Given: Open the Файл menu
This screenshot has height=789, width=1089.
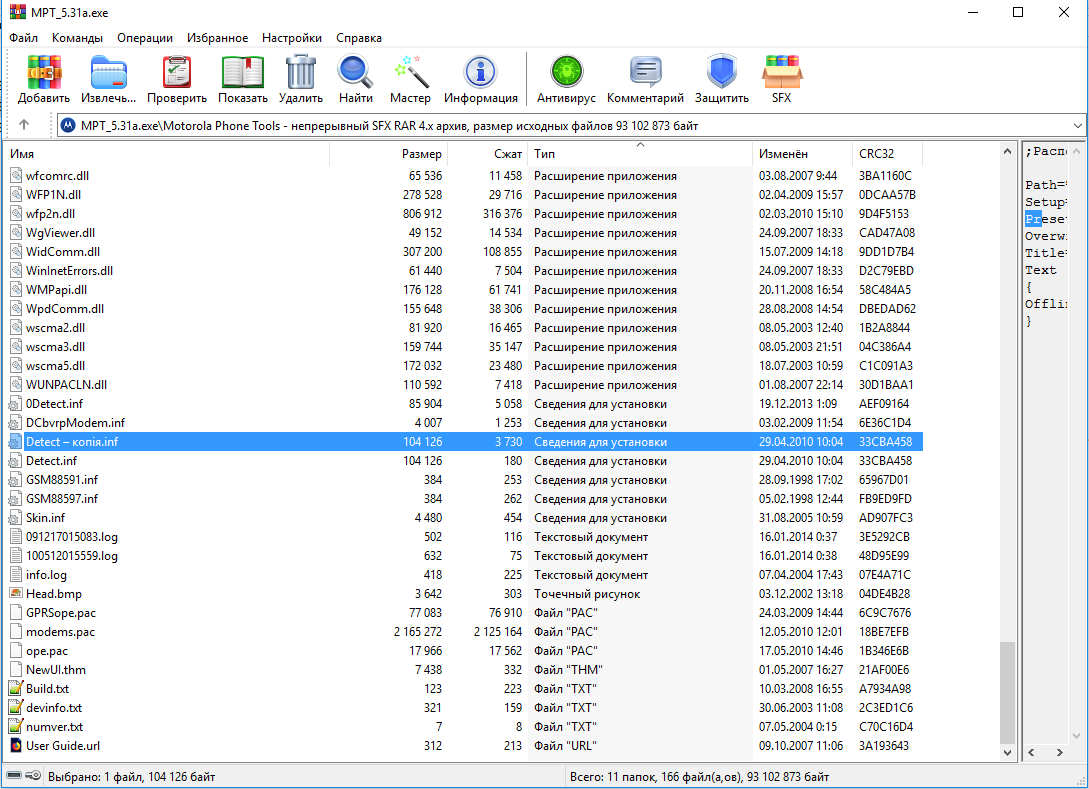Looking at the screenshot, I should coord(24,38).
